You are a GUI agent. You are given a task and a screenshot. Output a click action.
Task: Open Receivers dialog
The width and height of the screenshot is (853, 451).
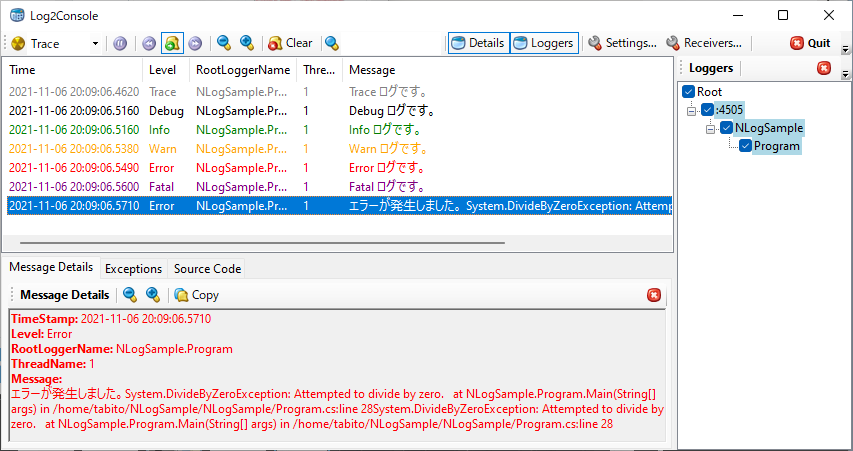[704, 43]
